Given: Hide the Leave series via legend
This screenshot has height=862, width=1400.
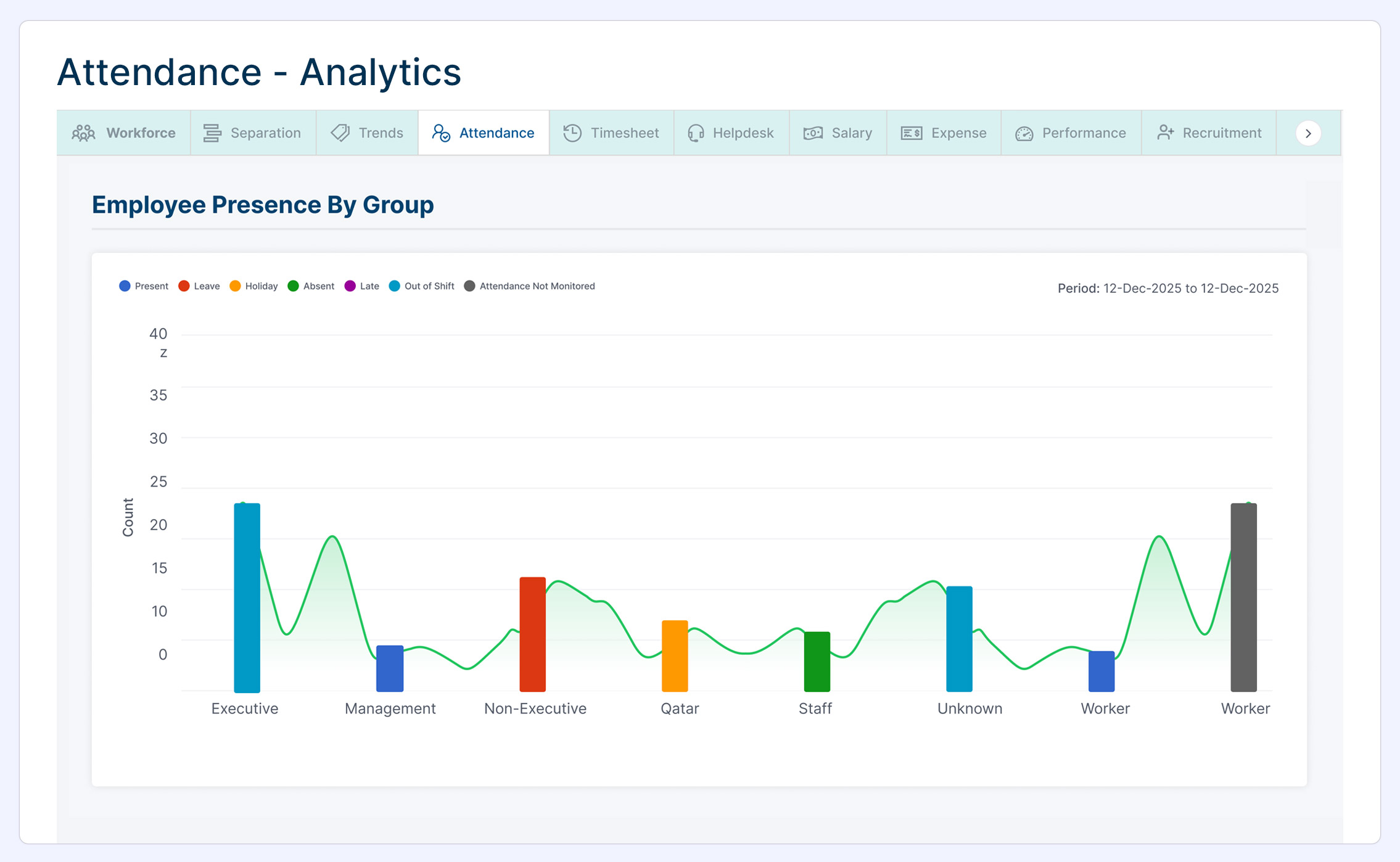Looking at the screenshot, I should click(x=206, y=286).
